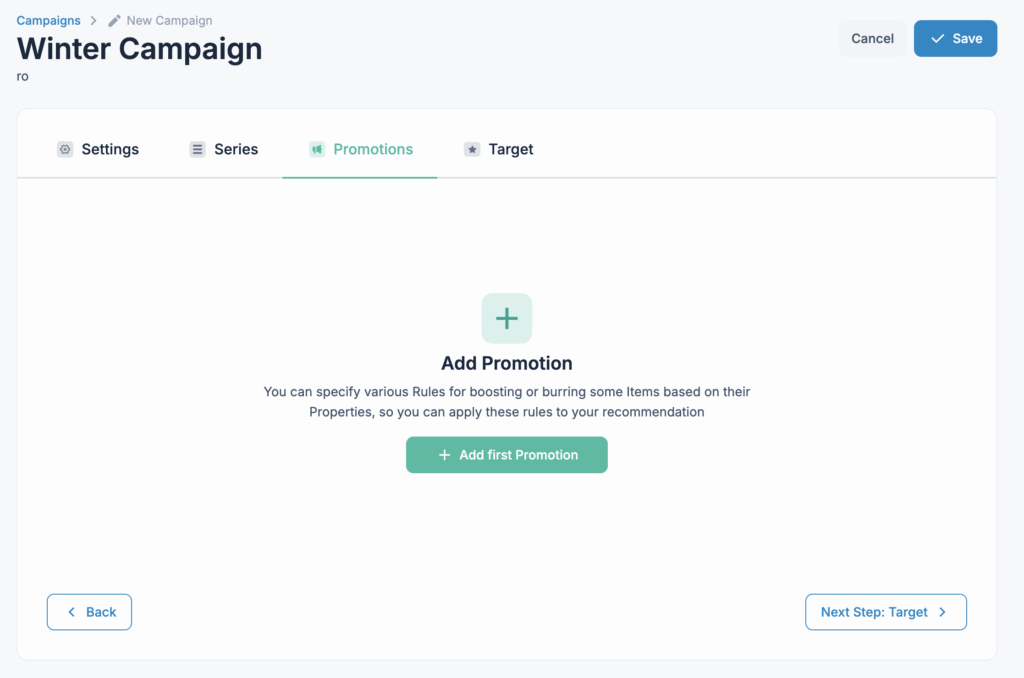Viewport: 1024px width, 678px height.
Task: Click the star icon on Target tab
Action: click(x=472, y=149)
